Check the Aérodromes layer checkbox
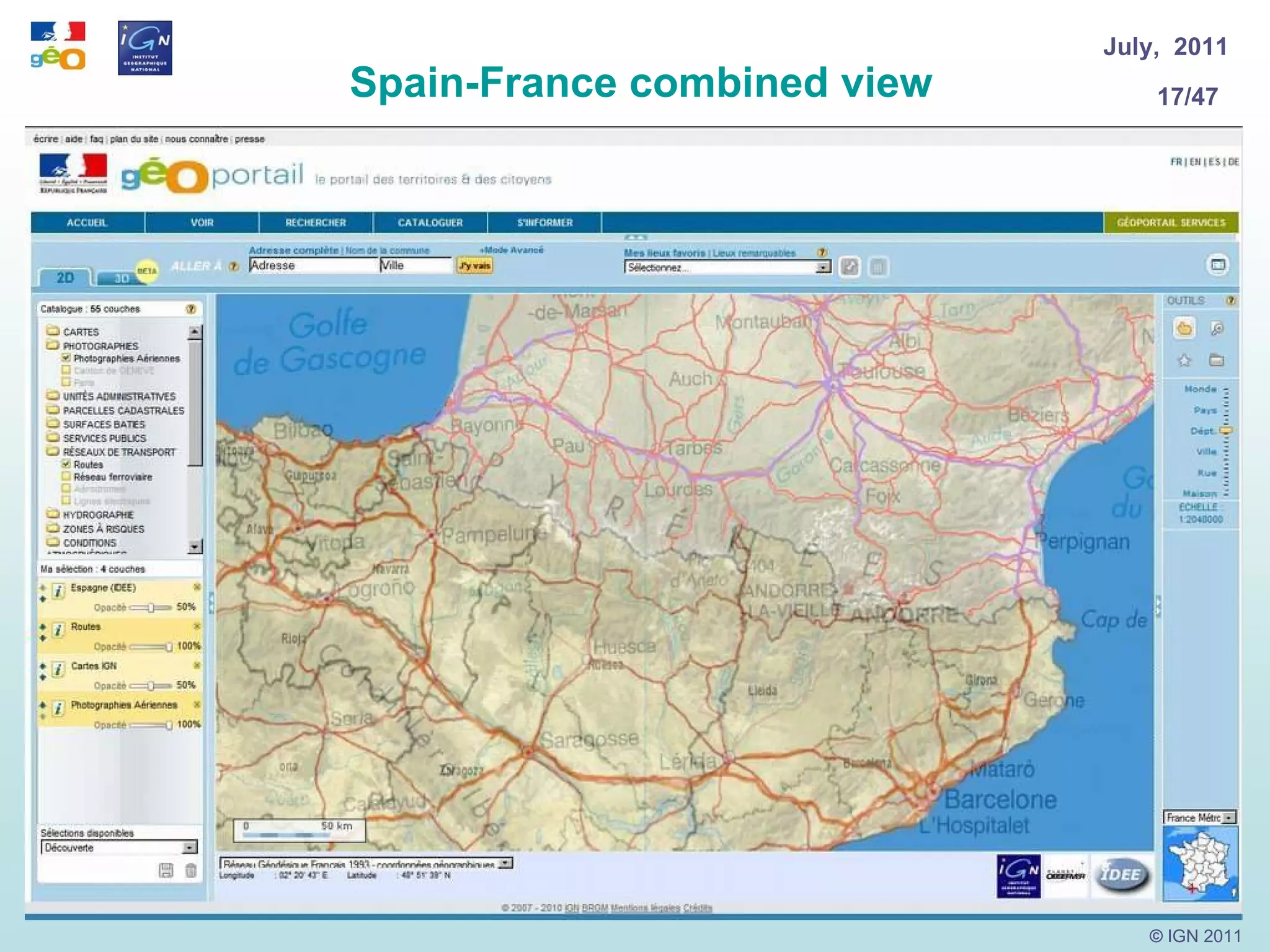 click(x=66, y=488)
